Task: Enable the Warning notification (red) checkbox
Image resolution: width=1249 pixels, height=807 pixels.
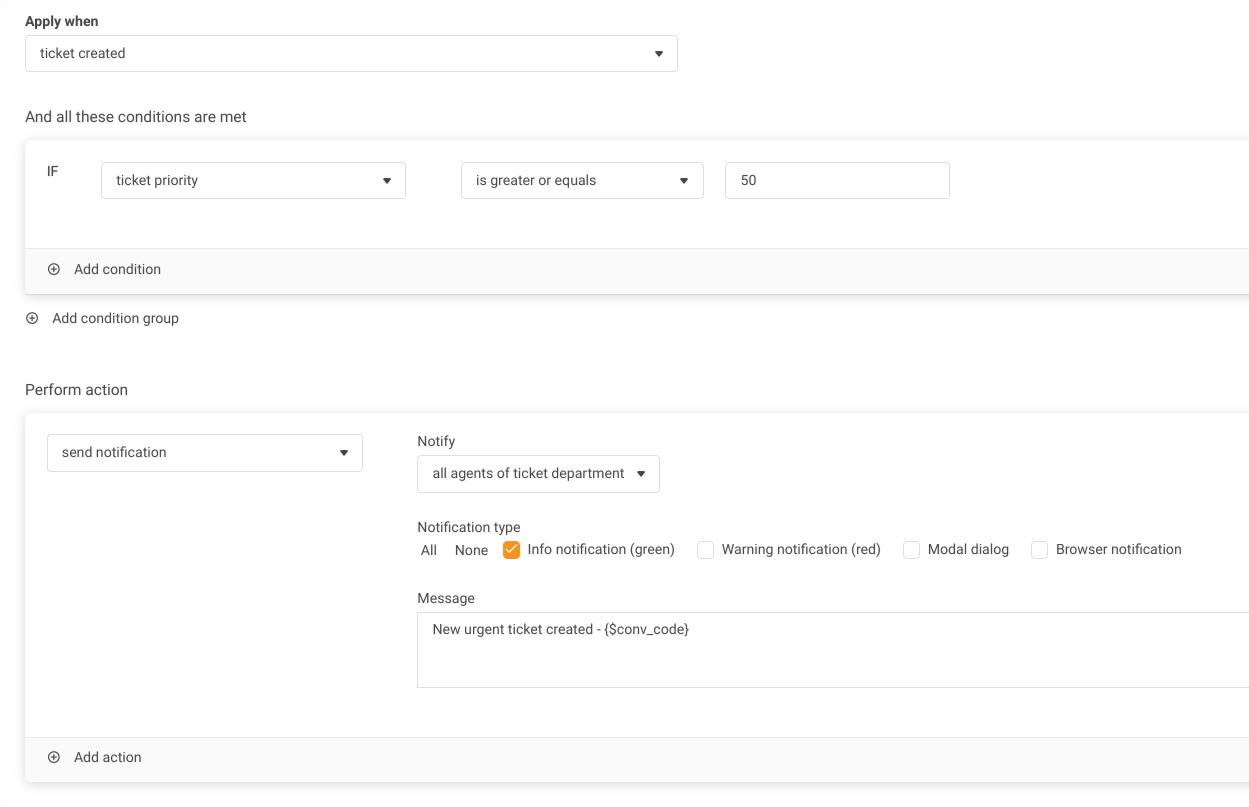Action: tap(705, 550)
